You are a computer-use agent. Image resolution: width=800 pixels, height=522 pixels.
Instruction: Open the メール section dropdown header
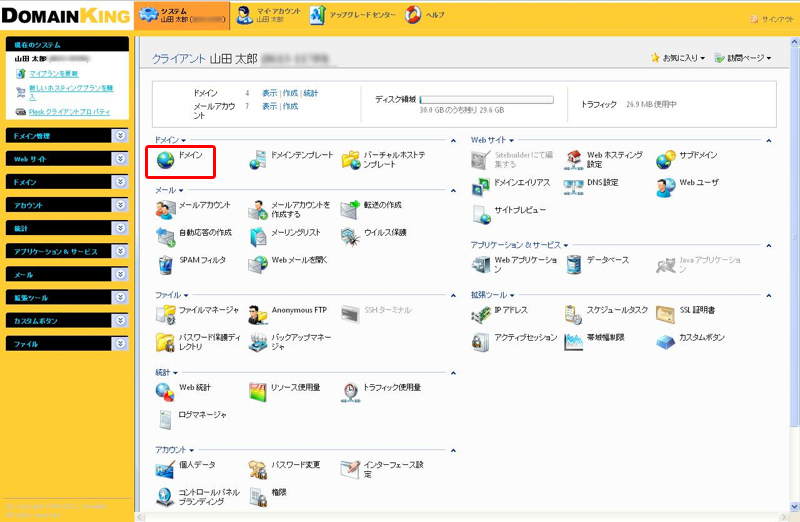pyautogui.click(x=169, y=190)
